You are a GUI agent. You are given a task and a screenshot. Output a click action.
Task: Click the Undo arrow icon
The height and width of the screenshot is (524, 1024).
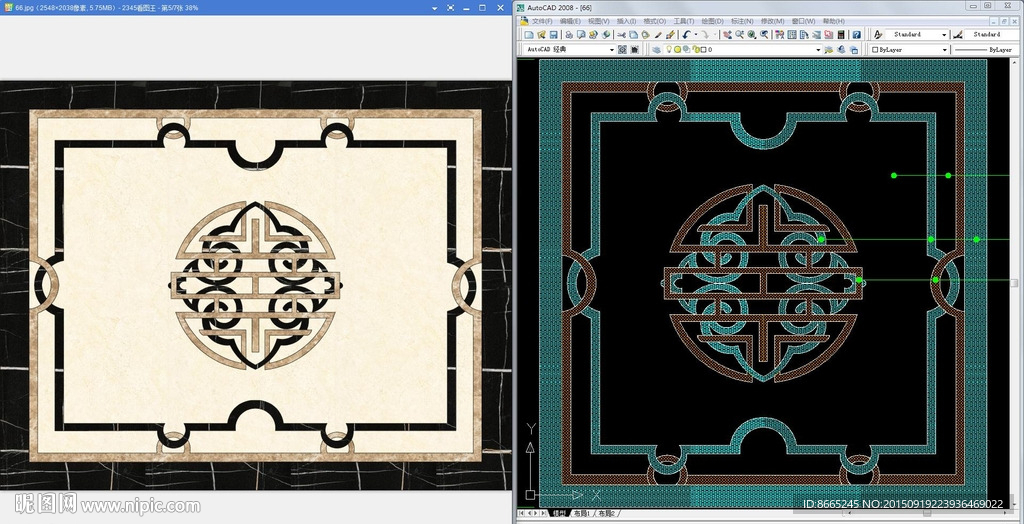click(x=687, y=35)
